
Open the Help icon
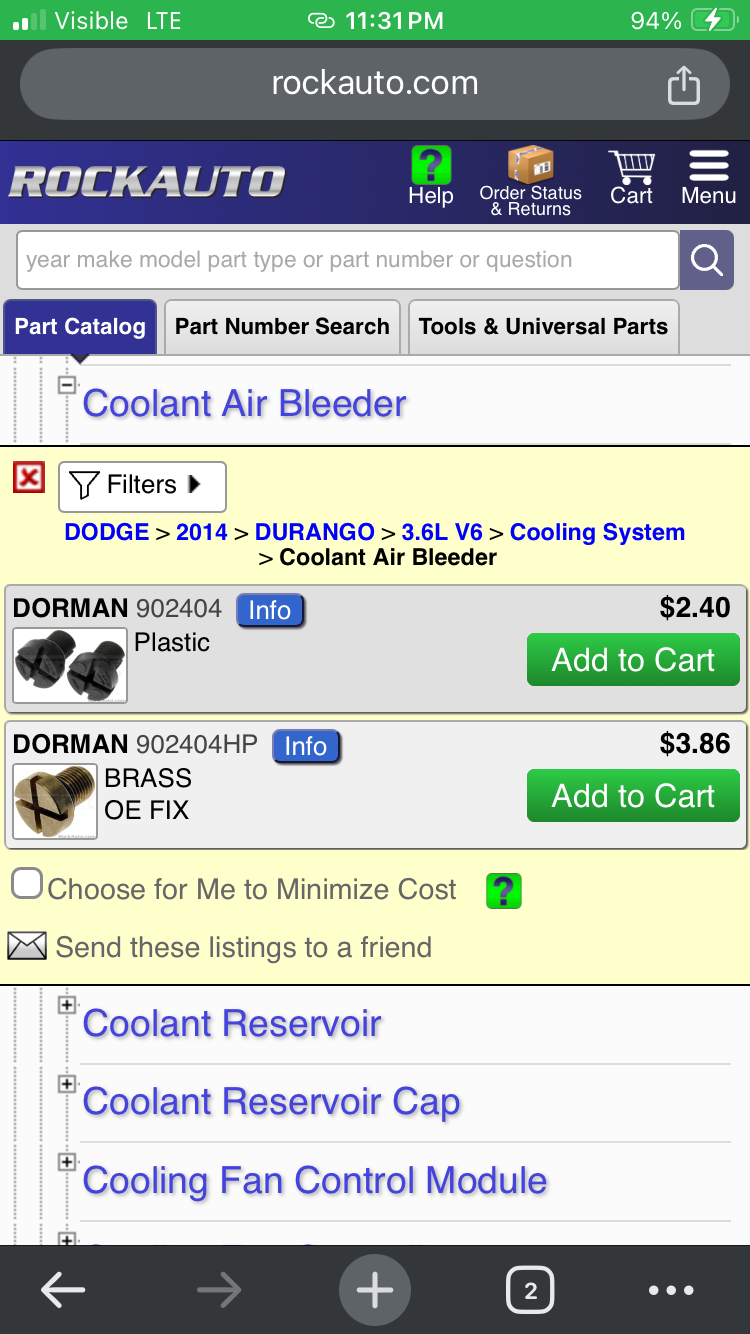point(431,176)
